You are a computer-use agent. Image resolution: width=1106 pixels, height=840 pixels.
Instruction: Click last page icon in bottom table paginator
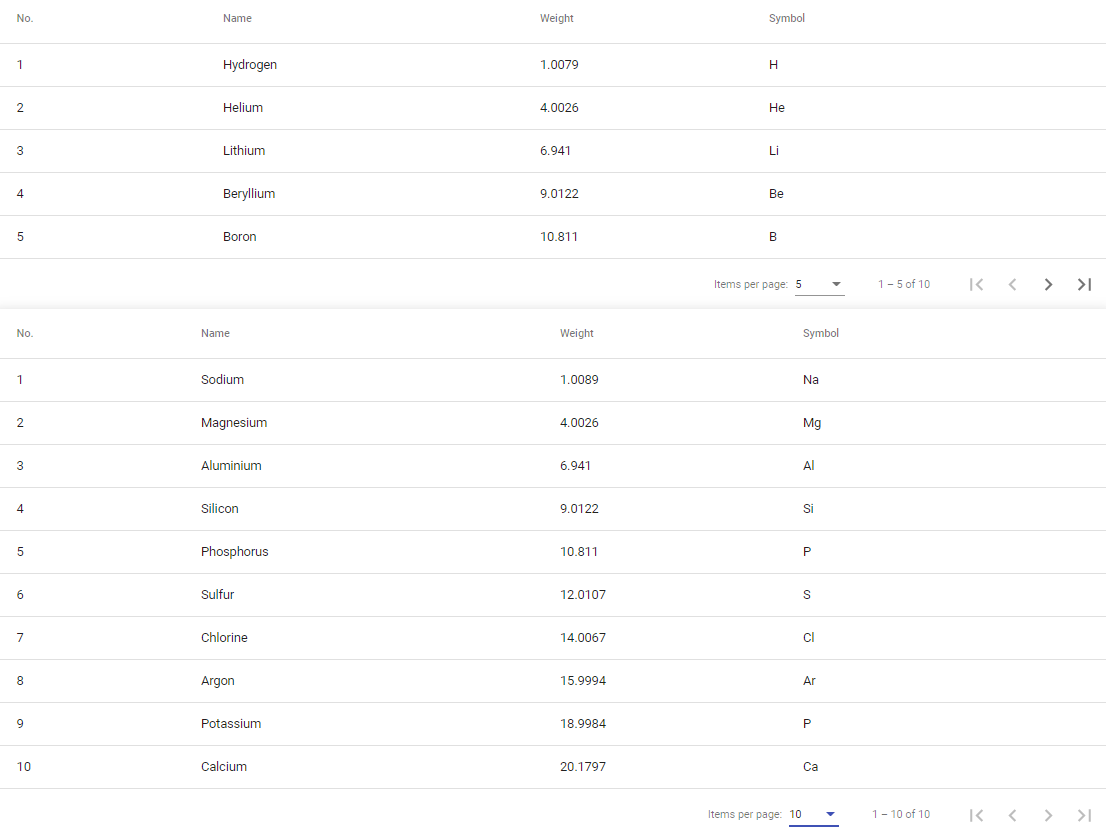pos(1084,815)
